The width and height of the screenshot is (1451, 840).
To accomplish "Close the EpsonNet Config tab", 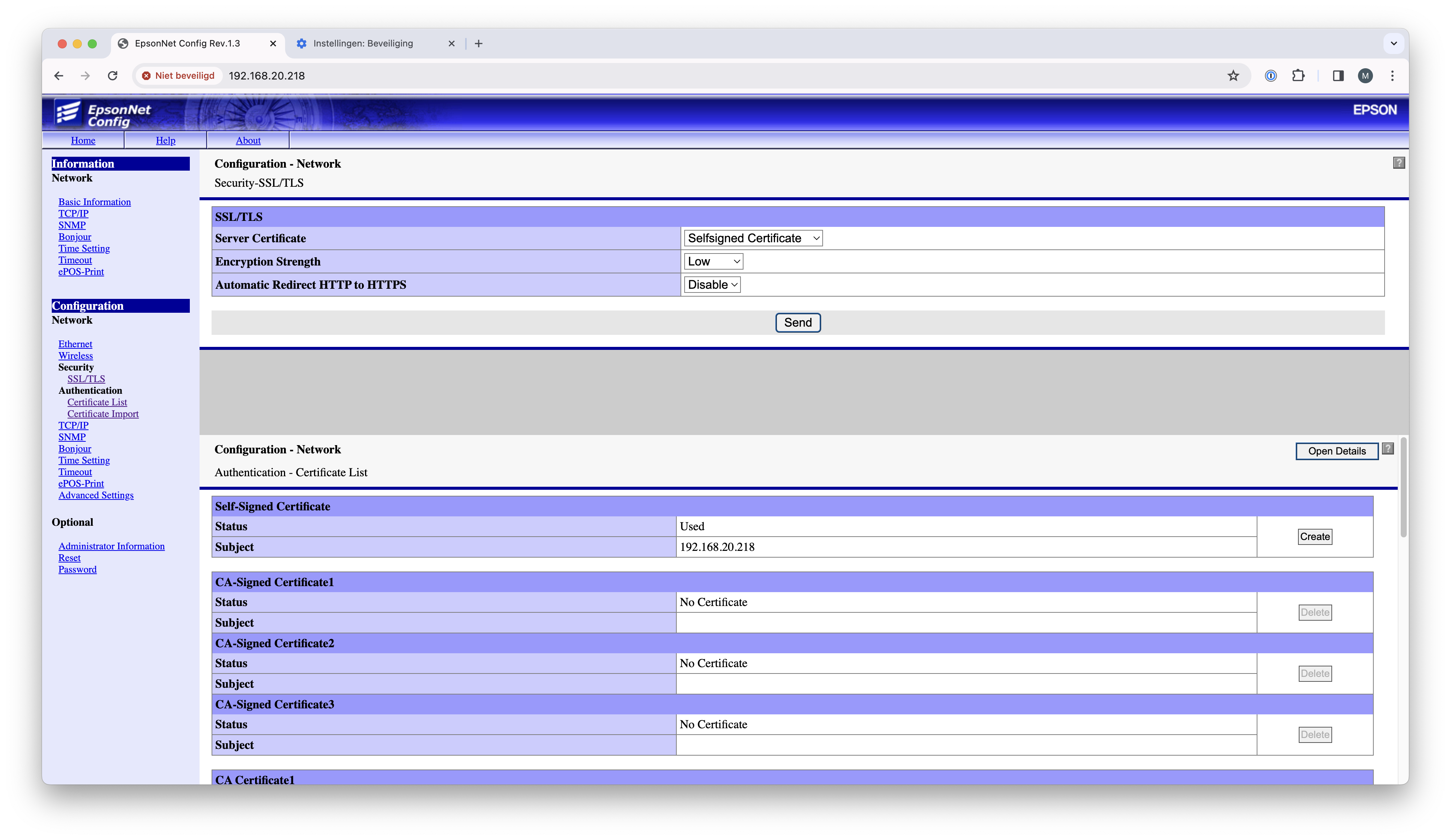I will 273,43.
